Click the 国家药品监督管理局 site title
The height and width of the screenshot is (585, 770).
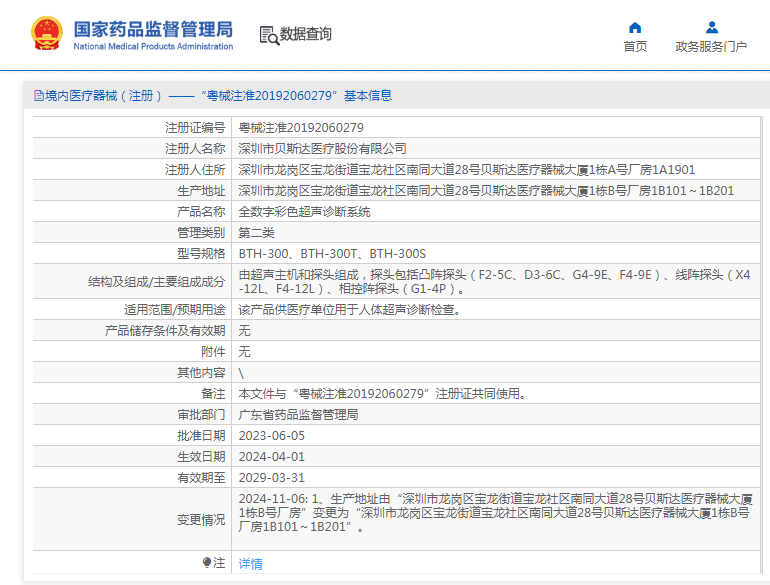153,28
